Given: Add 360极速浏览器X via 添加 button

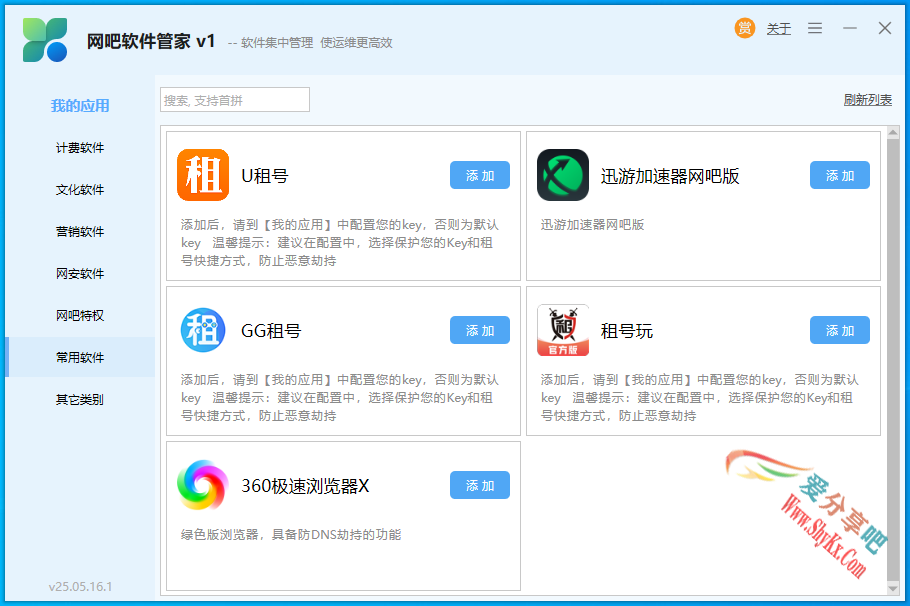Looking at the screenshot, I should pyautogui.click(x=480, y=485).
